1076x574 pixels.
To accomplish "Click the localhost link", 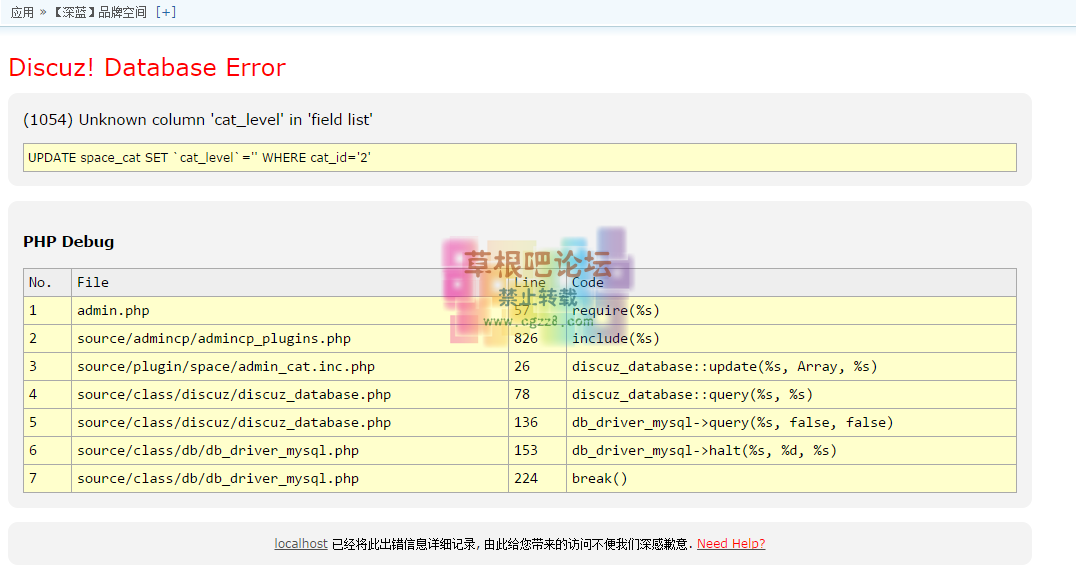I will coord(301,544).
